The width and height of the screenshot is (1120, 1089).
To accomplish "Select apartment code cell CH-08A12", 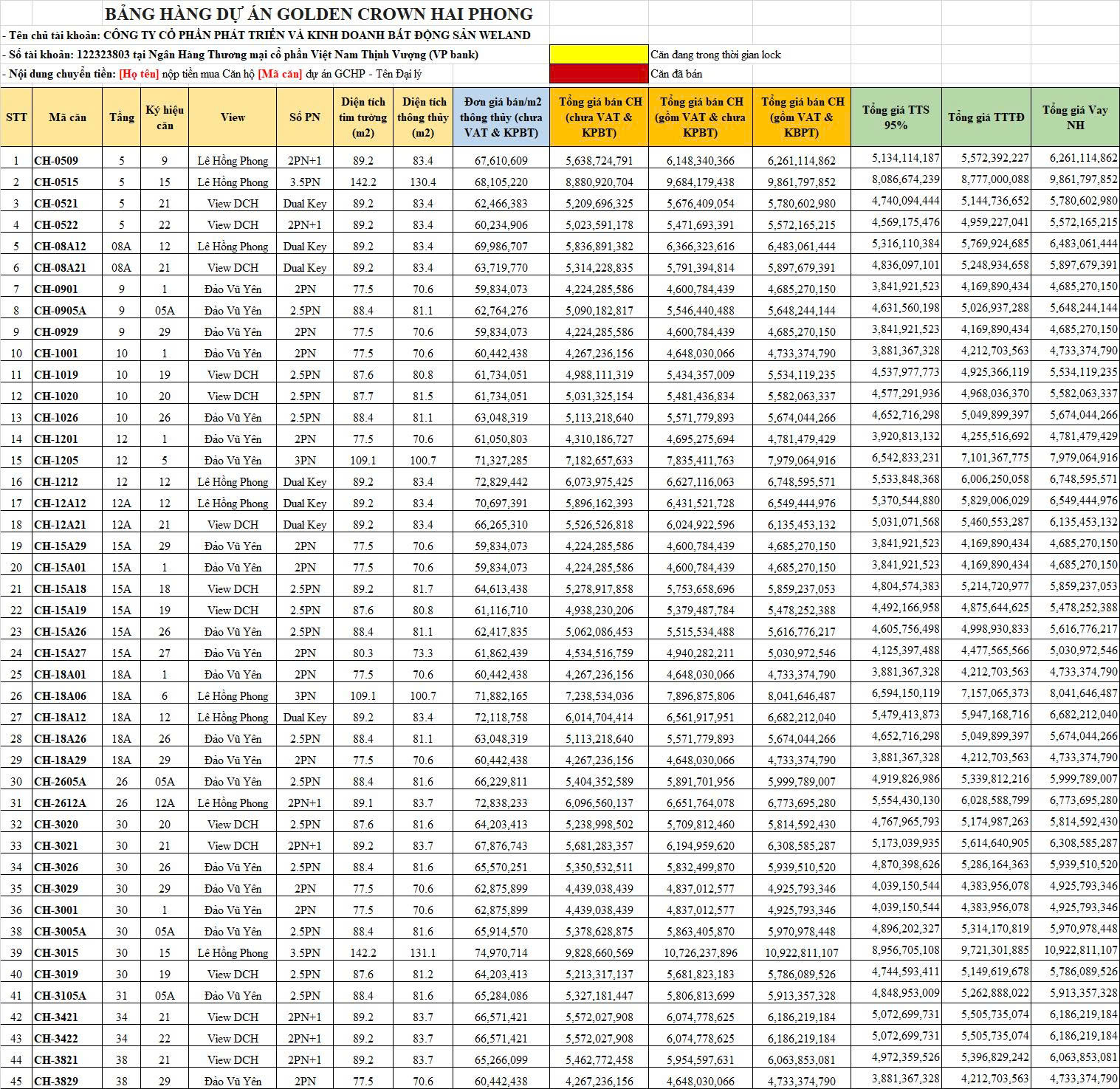I will [60, 247].
